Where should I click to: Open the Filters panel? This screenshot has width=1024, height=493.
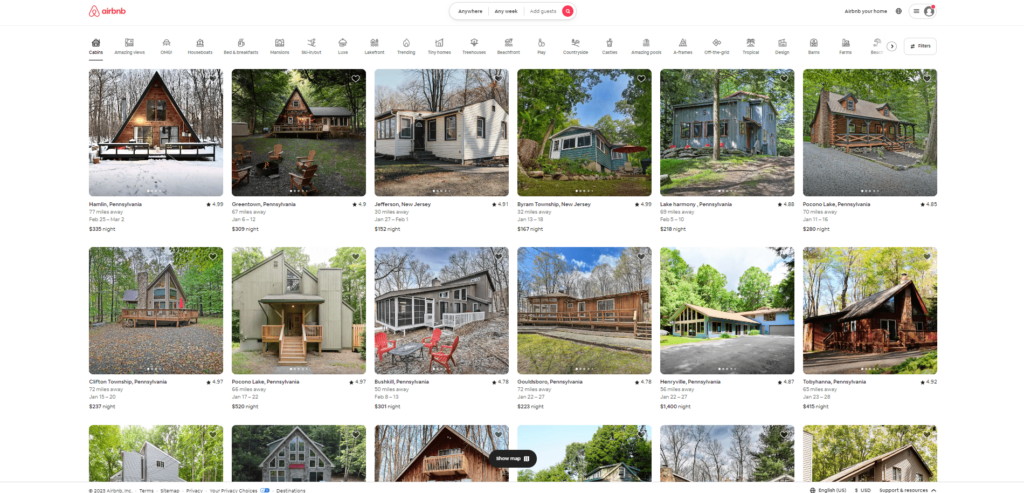pyautogui.click(x=920, y=46)
